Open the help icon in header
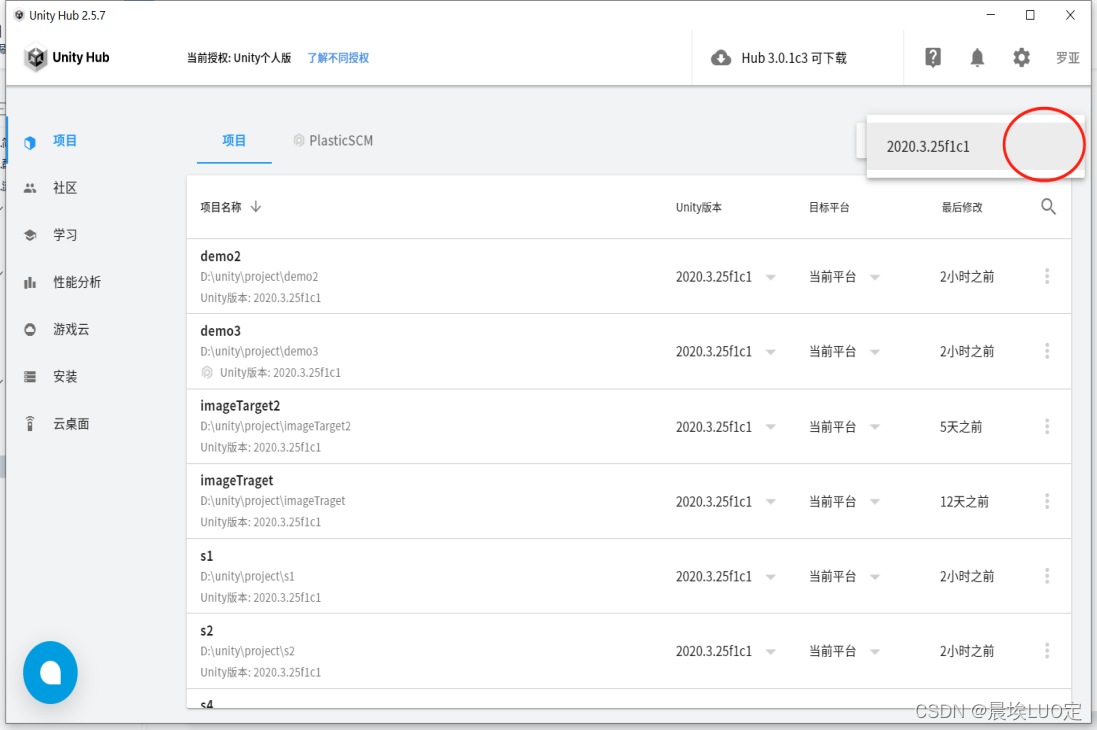 tap(933, 57)
